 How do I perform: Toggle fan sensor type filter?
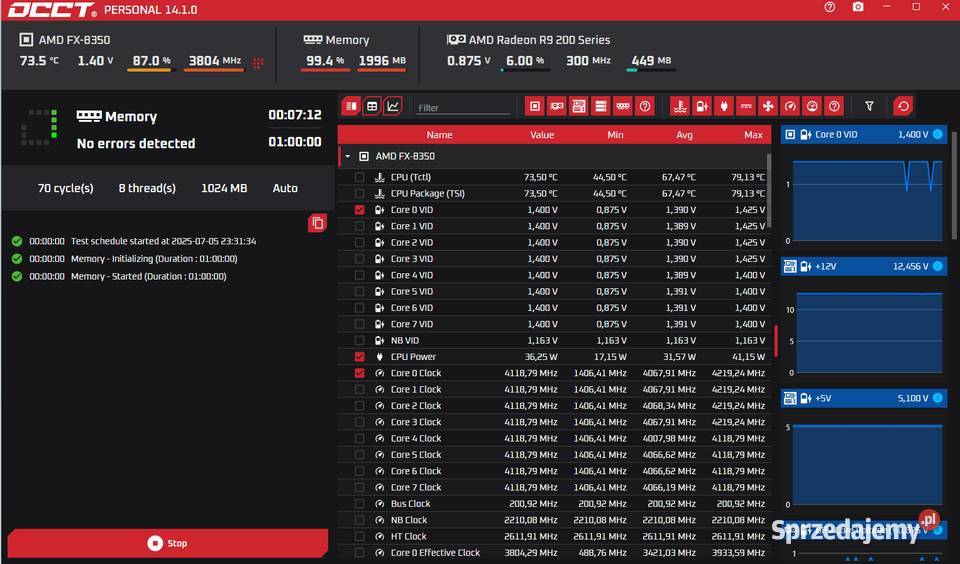768,107
